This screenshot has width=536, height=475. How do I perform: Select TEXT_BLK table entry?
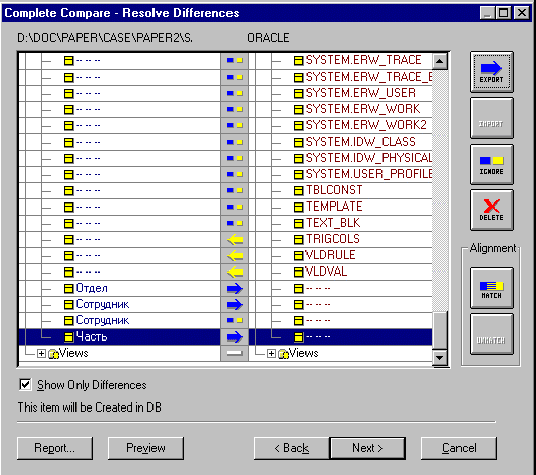(333, 223)
